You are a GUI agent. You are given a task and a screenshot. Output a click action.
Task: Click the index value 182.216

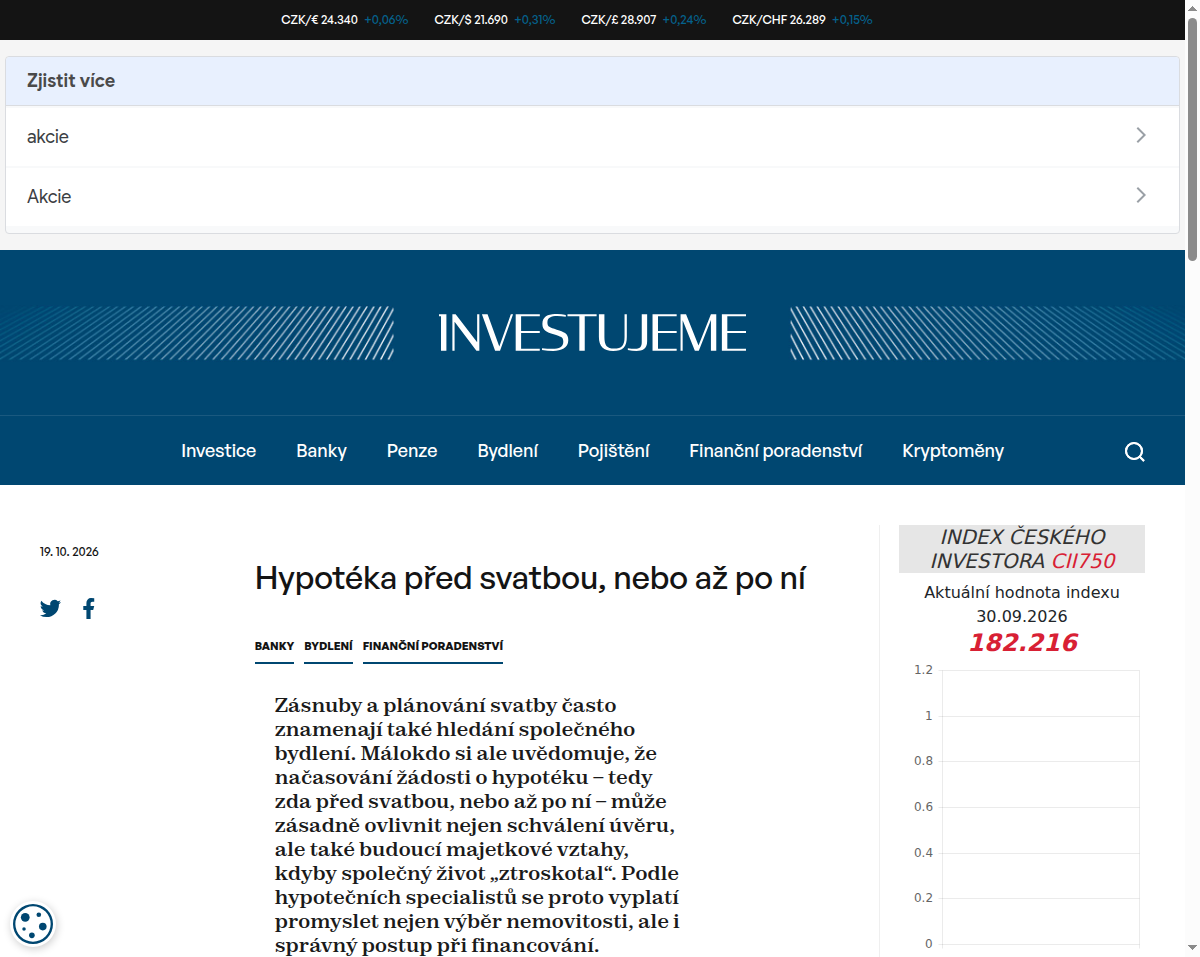point(1022,643)
